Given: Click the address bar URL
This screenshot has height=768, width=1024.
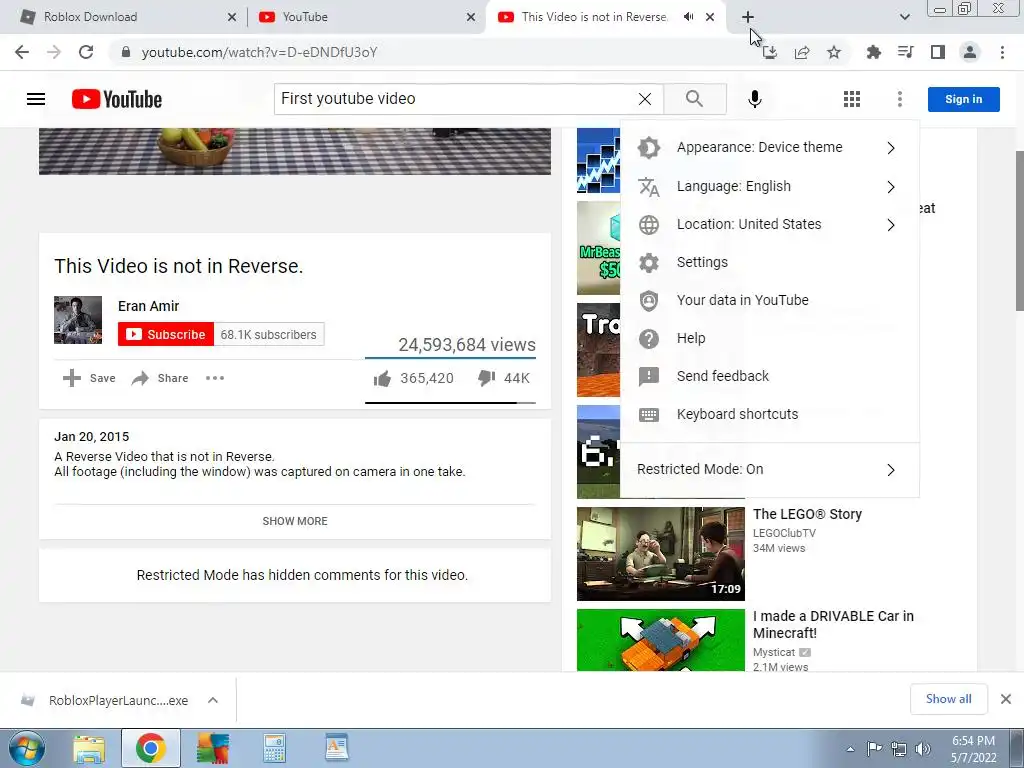Looking at the screenshot, I should point(259,52).
